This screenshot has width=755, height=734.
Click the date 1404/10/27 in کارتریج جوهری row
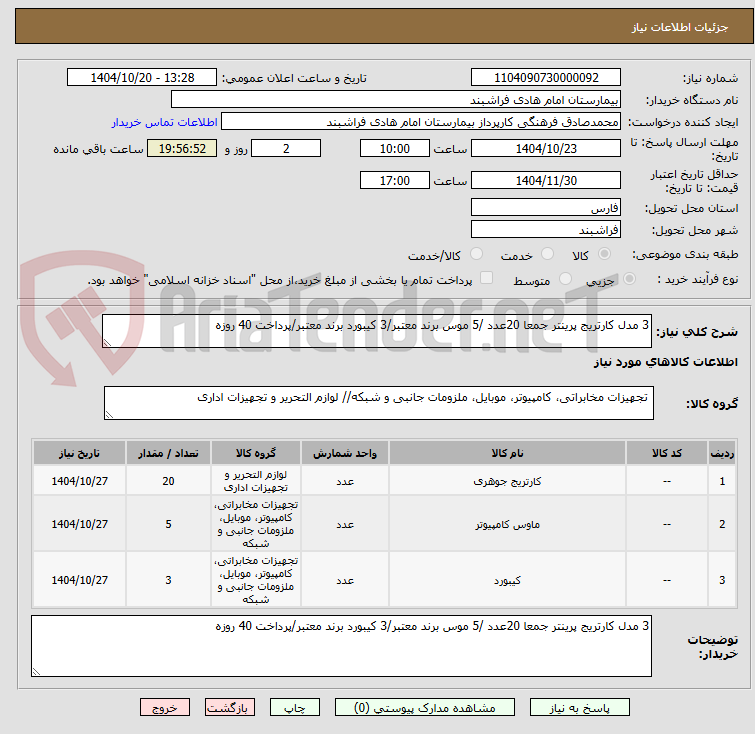(x=79, y=481)
